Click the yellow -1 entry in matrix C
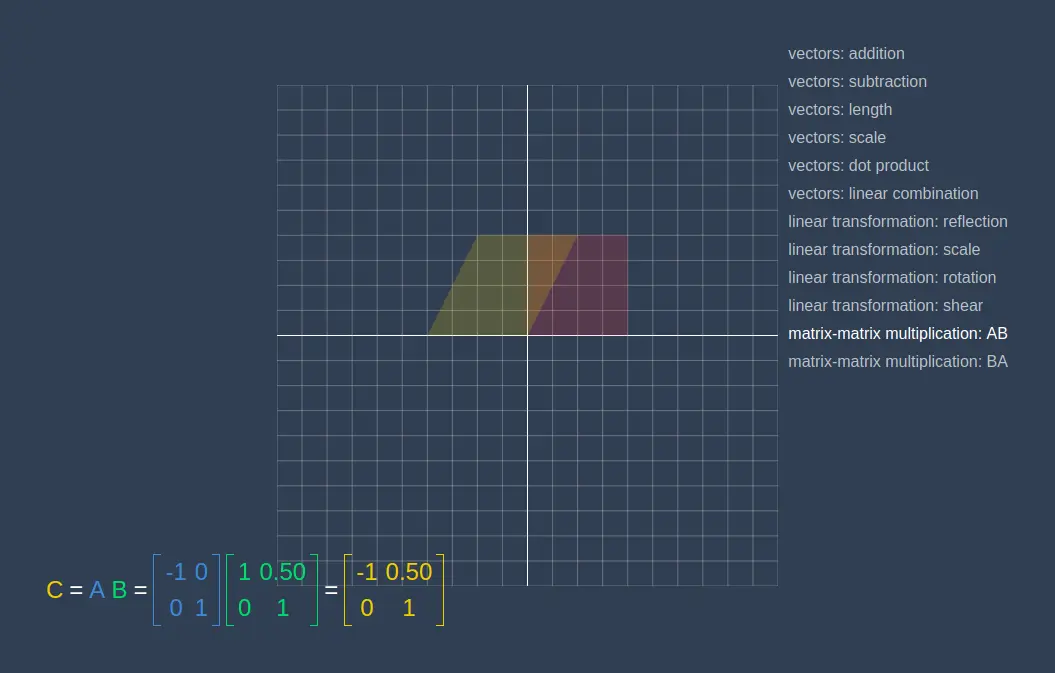The width and height of the screenshot is (1055, 673). point(366,572)
